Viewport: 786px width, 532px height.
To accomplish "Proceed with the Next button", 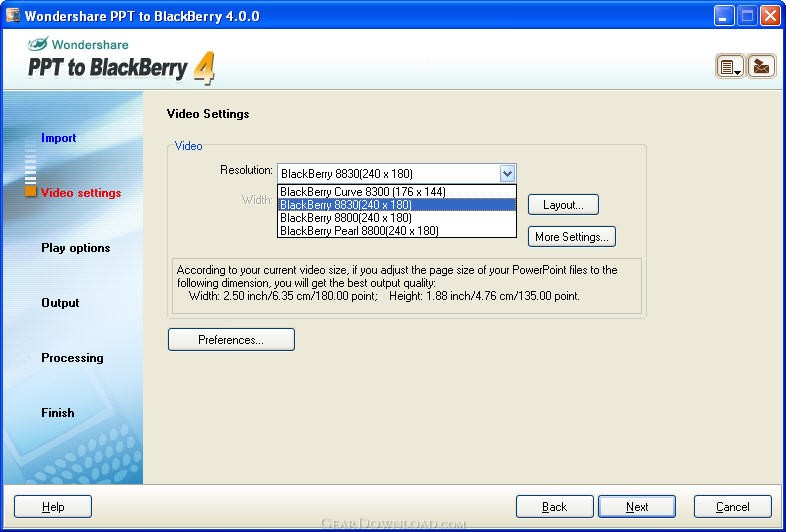I will point(637,507).
